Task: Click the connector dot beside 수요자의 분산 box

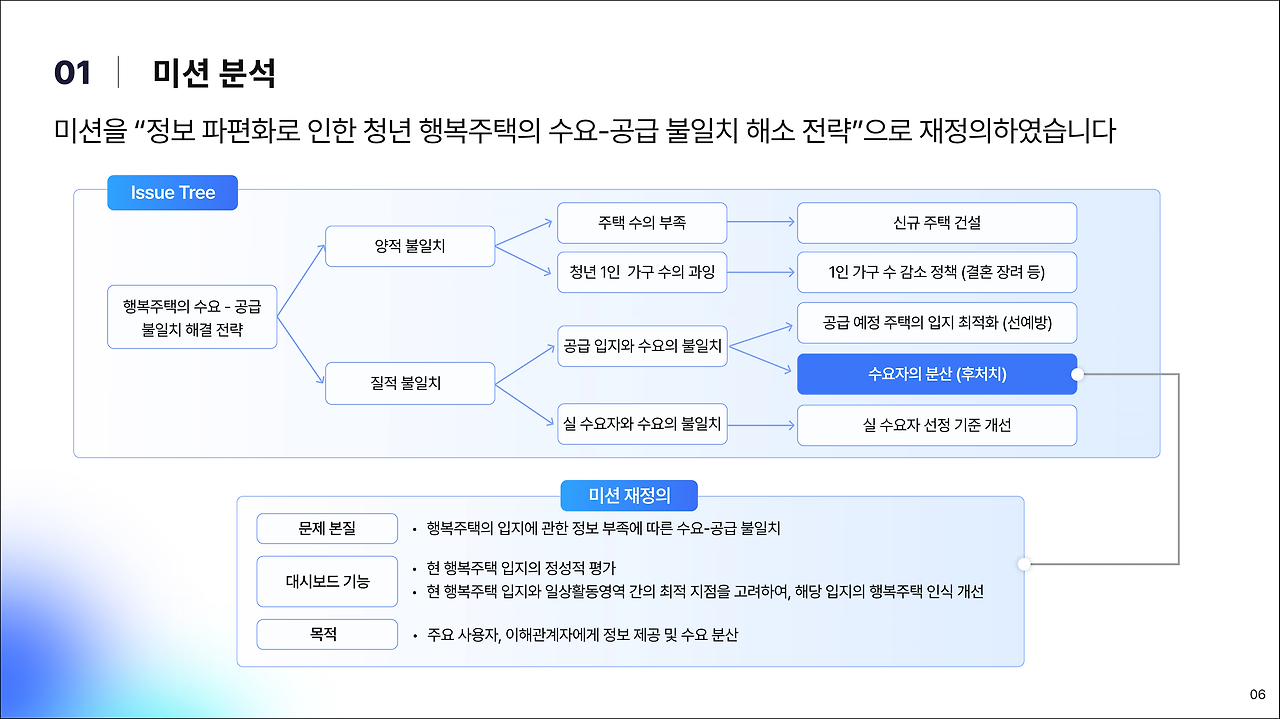Action: pos(1076,373)
